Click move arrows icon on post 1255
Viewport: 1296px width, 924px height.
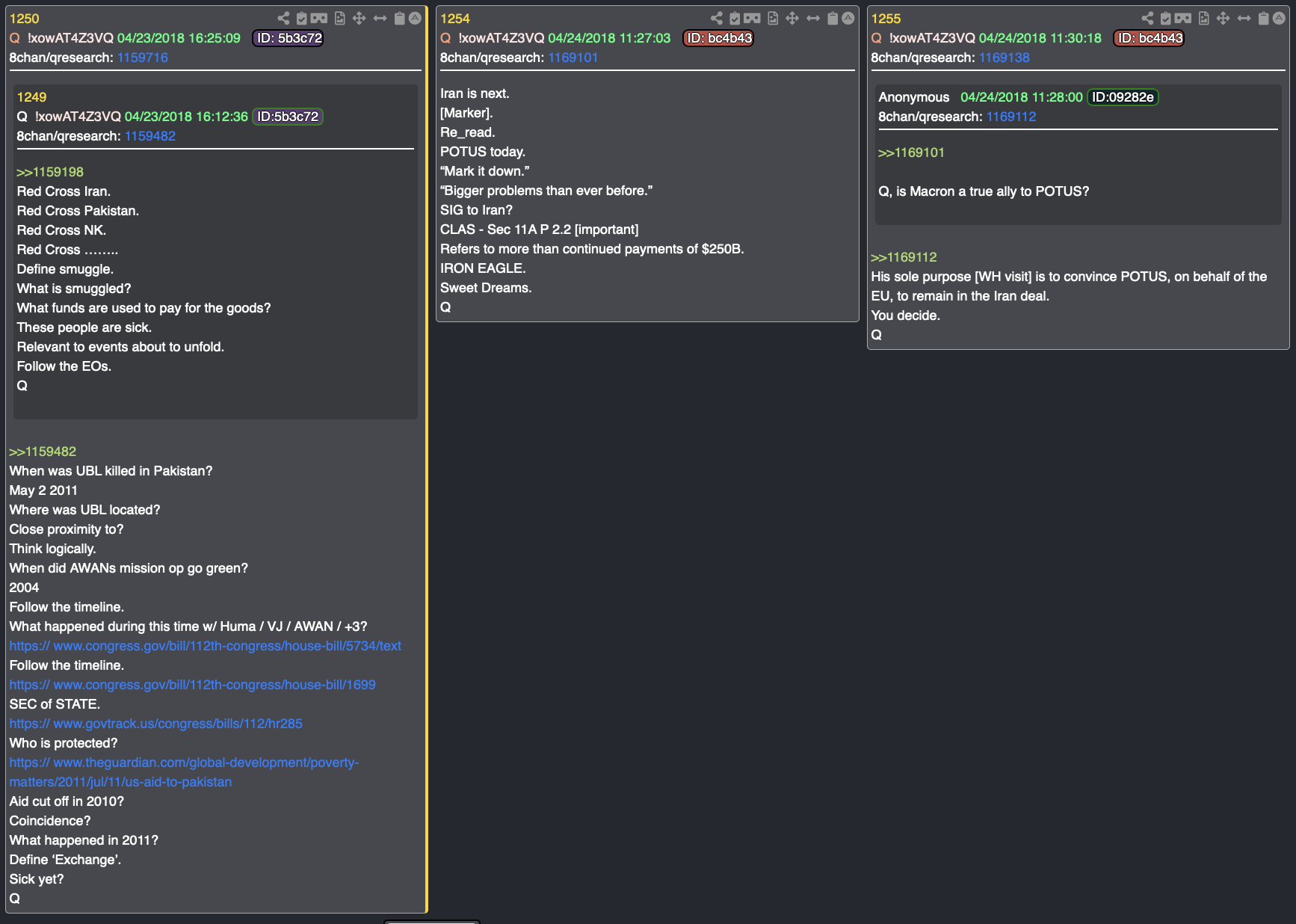coord(1223,19)
